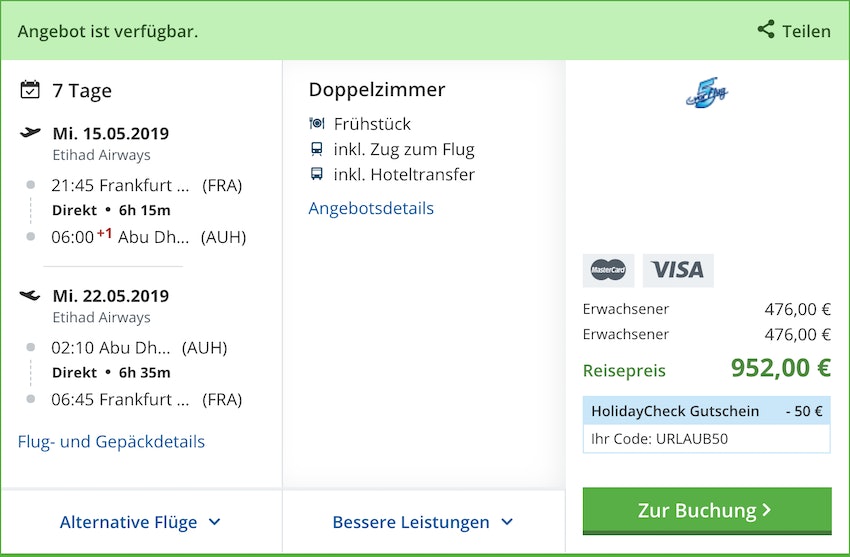Click the Teilen share button
This screenshot has width=850, height=557.
click(794, 30)
